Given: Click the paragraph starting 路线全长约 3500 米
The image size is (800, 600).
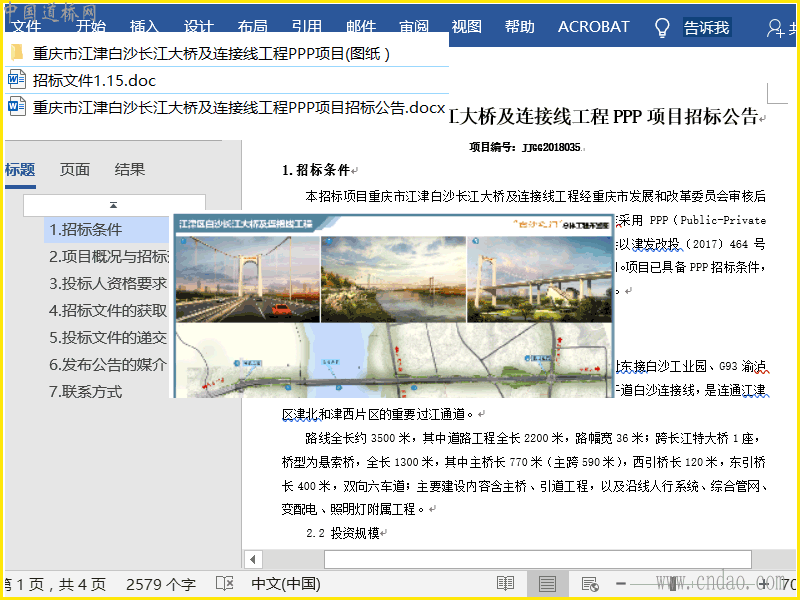Looking at the screenshot, I should (x=523, y=473).
